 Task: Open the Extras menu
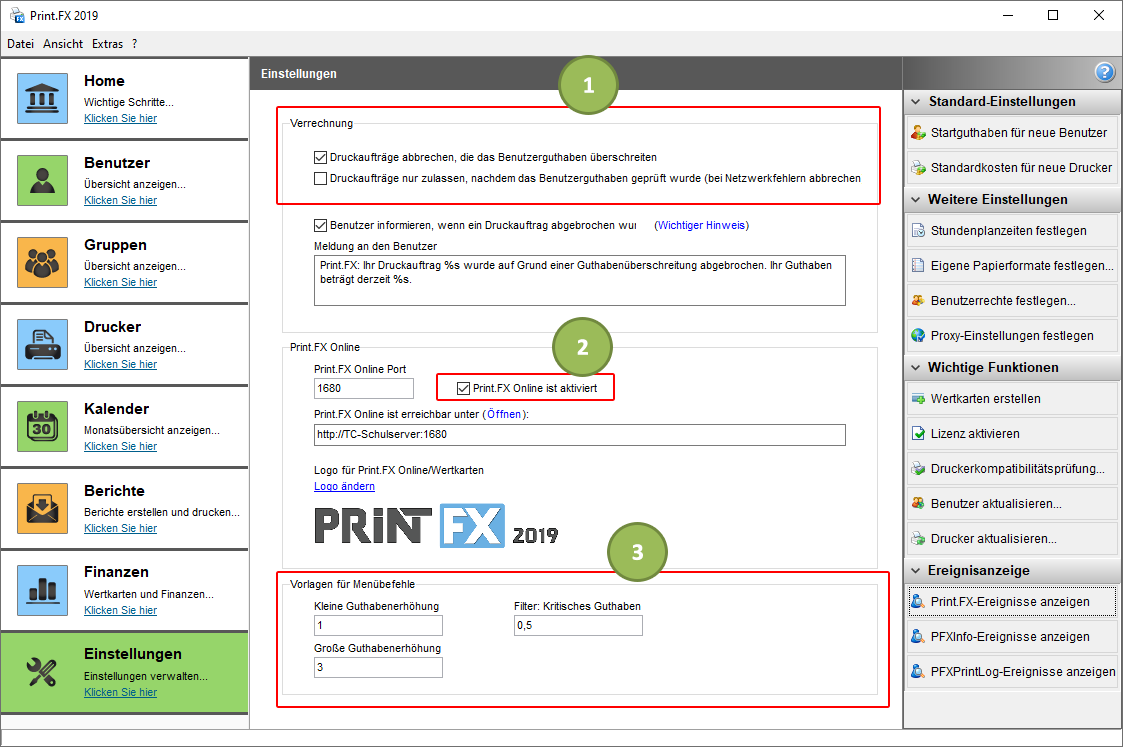[x=107, y=44]
